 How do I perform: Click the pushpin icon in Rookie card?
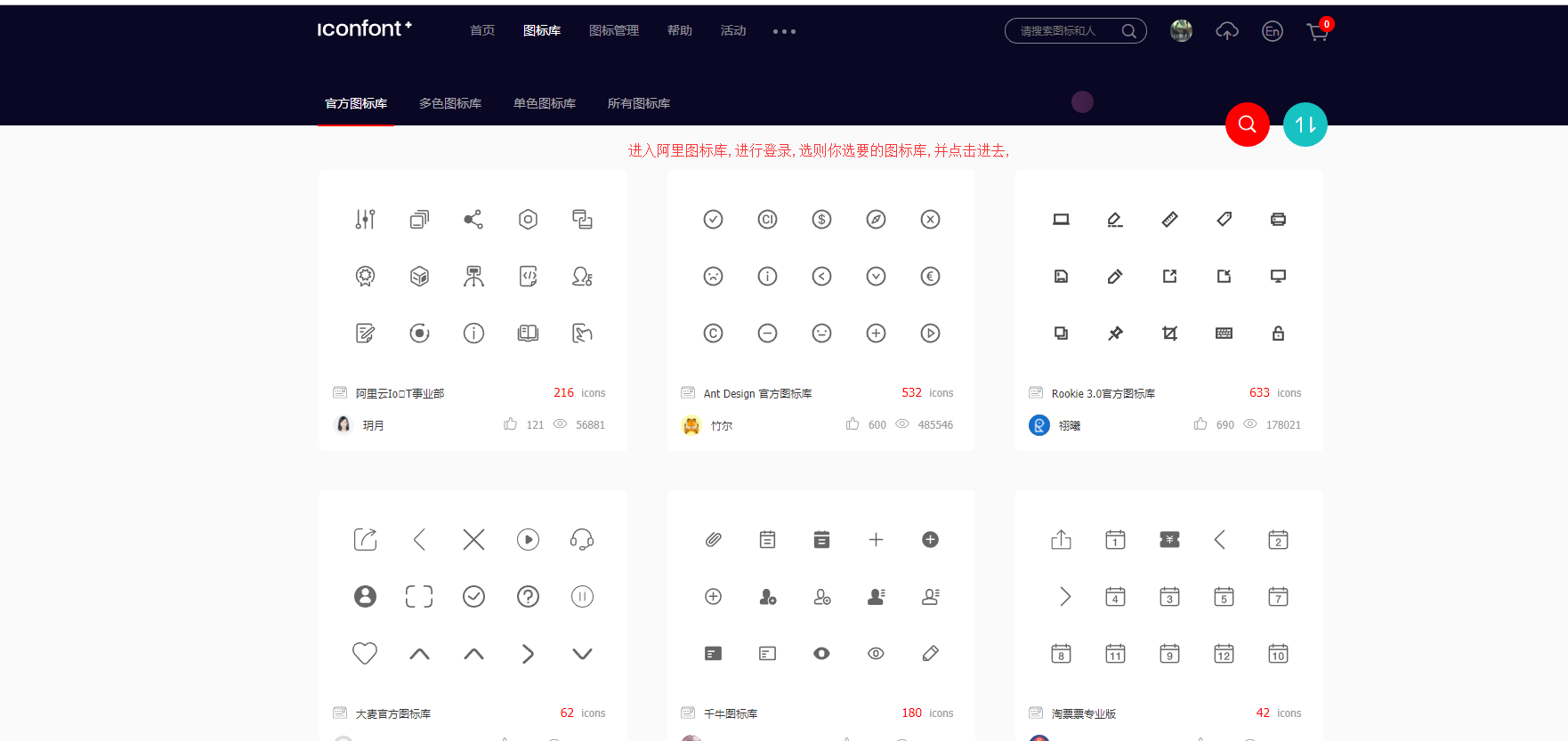point(1115,333)
